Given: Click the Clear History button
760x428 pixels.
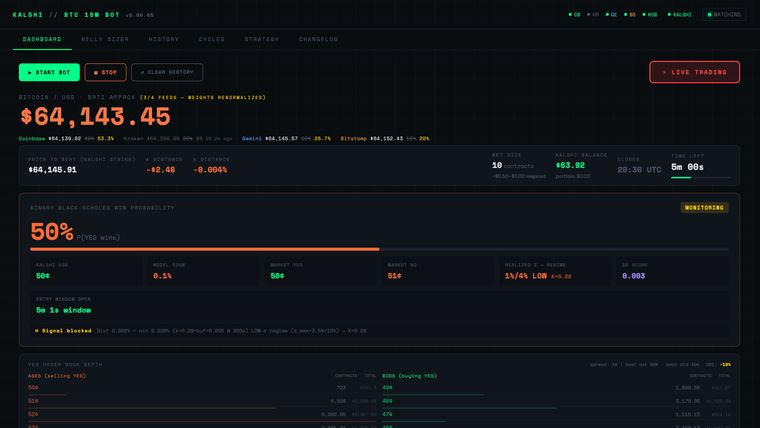Looking at the screenshot, I should 167,72.
